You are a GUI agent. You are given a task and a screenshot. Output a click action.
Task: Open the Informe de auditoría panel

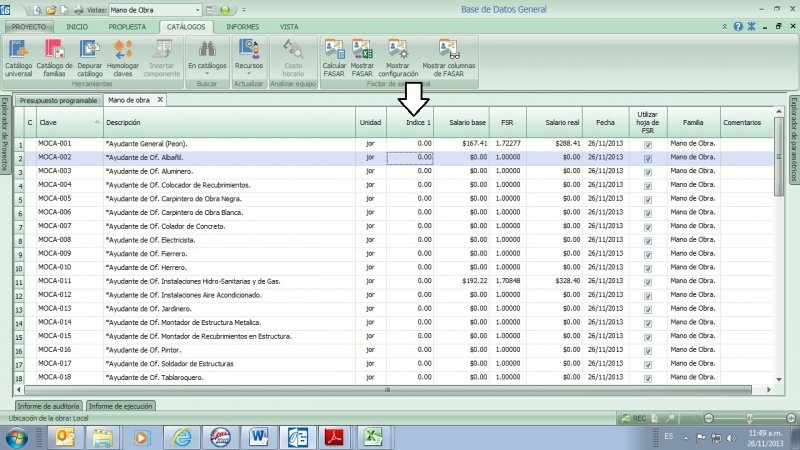tap(47, 406)
